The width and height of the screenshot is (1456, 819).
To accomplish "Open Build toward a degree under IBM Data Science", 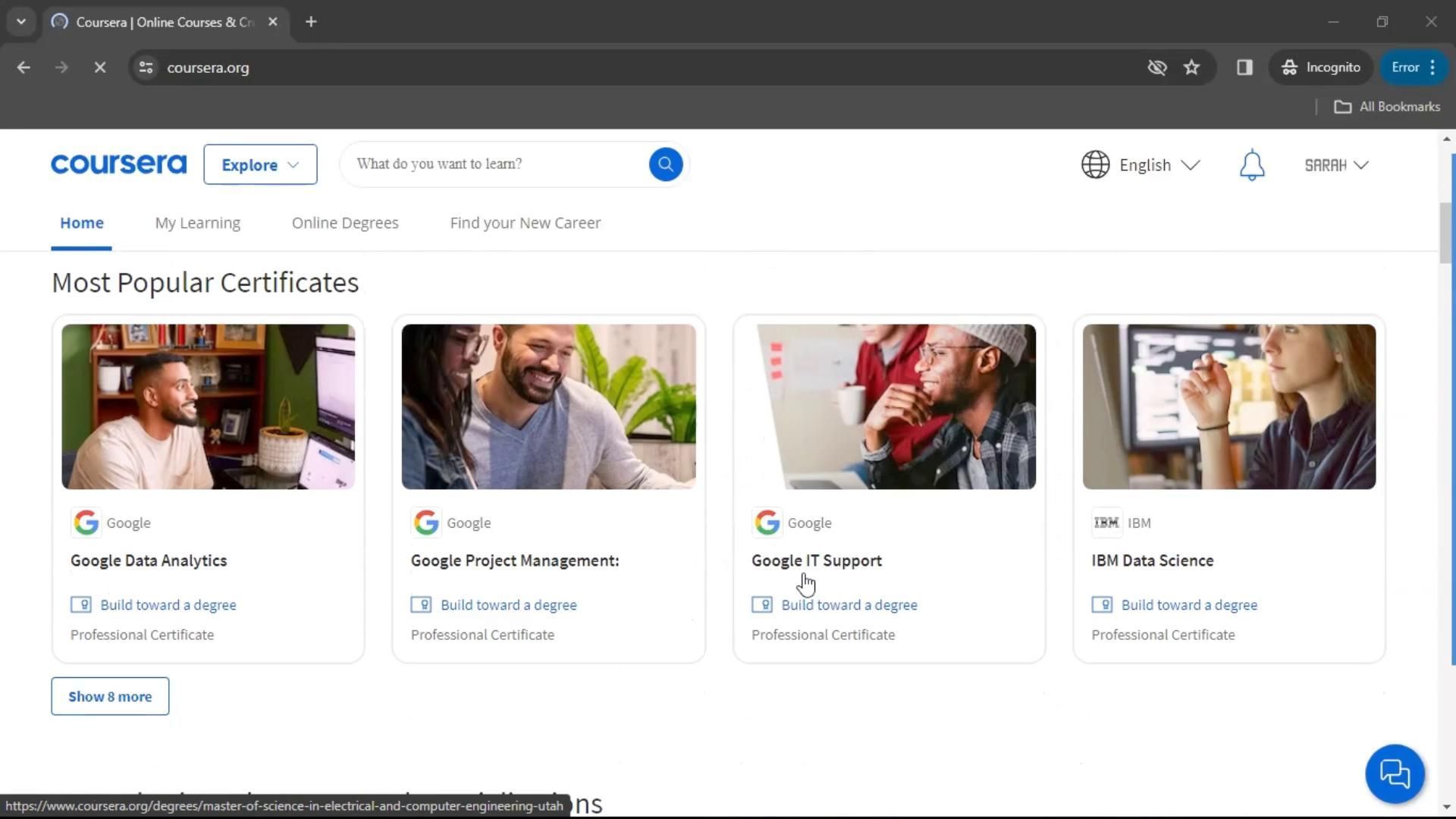I will click(x=1188, y=605).
